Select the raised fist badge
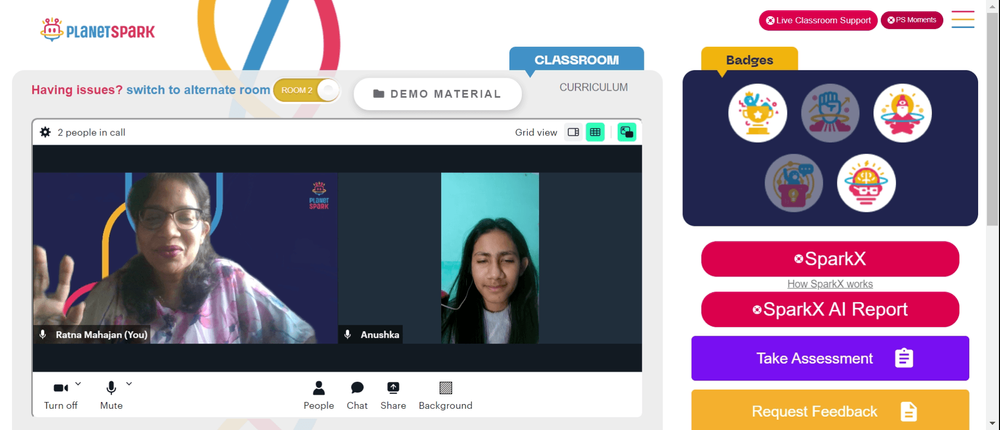The width and height of the screenshot is (1000, 430). click(830, 113)
